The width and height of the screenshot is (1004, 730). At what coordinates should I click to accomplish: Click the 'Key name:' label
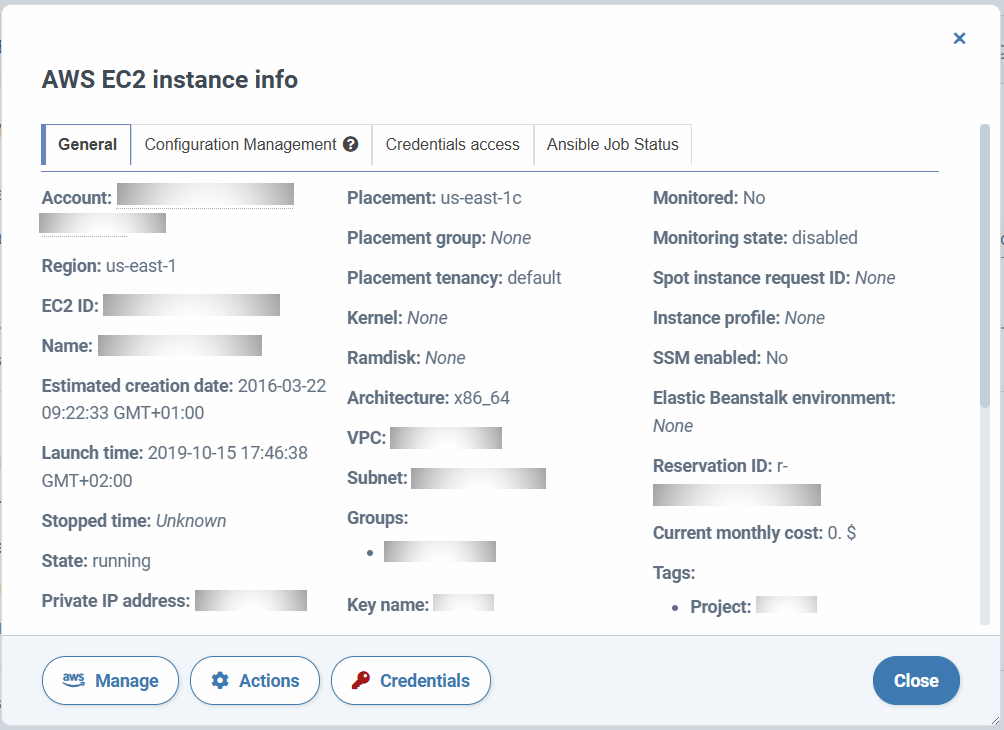point(388,604)
